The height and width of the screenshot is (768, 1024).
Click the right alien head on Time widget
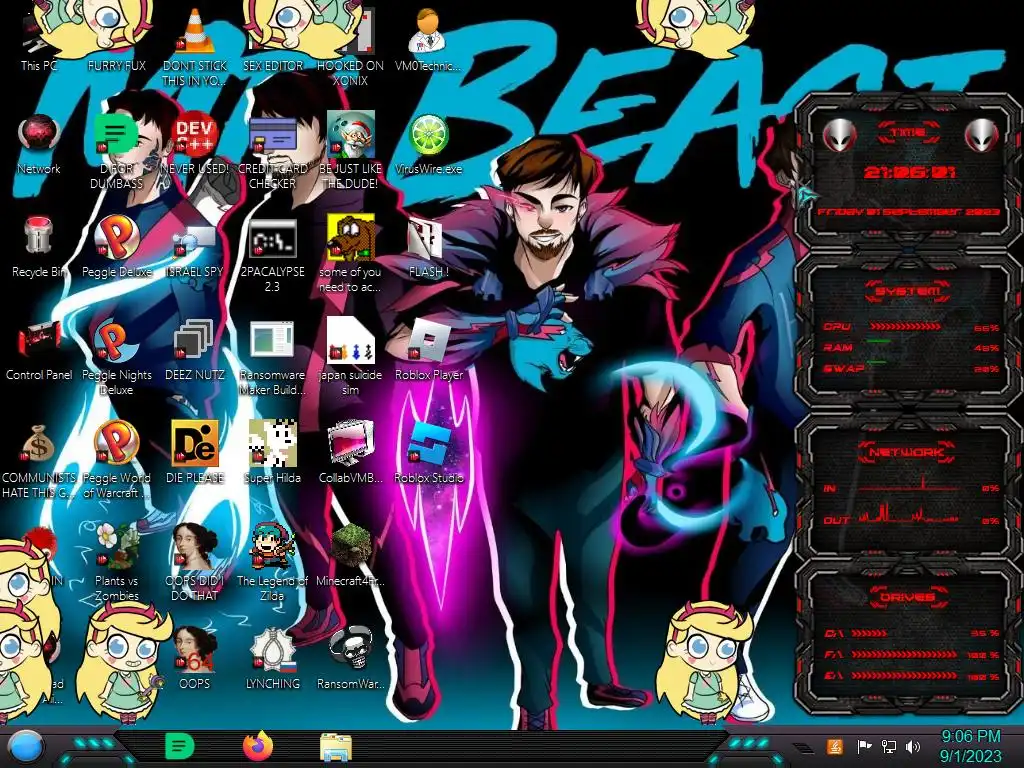[981, 135]
